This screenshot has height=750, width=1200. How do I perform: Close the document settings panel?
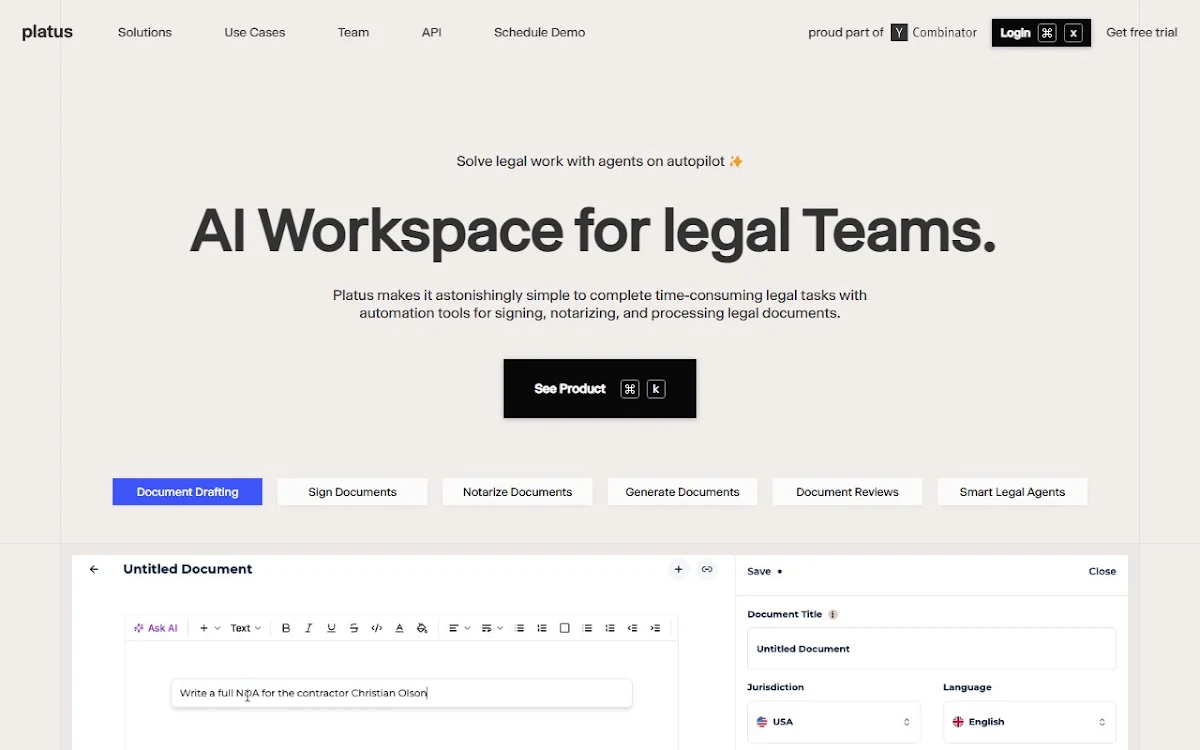[x=1102, y=572]
